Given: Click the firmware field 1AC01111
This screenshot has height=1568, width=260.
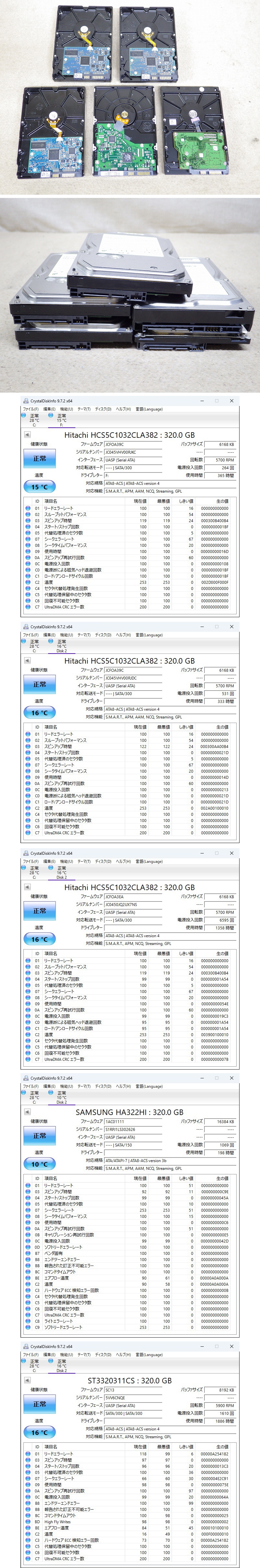Looking at the screenshot, I should pyautogui.click(x=133, y=1121).
